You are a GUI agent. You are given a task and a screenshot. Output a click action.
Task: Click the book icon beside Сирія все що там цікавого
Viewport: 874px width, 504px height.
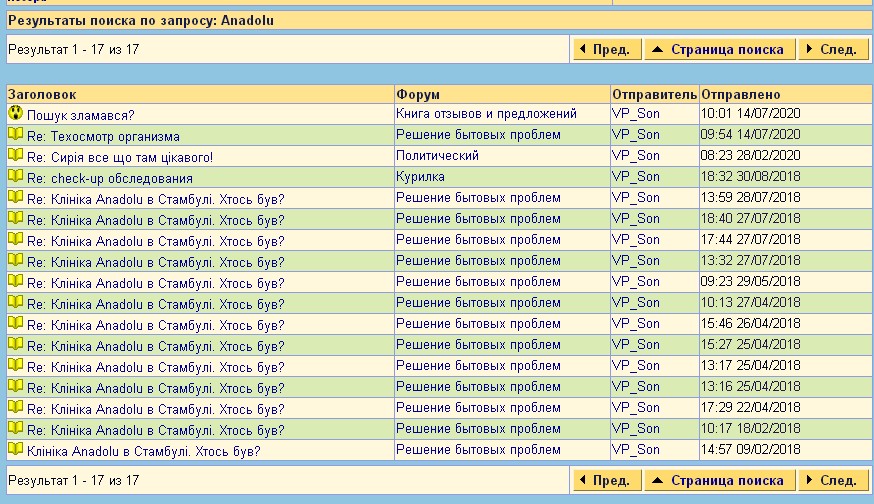click(x=15, y=156)
